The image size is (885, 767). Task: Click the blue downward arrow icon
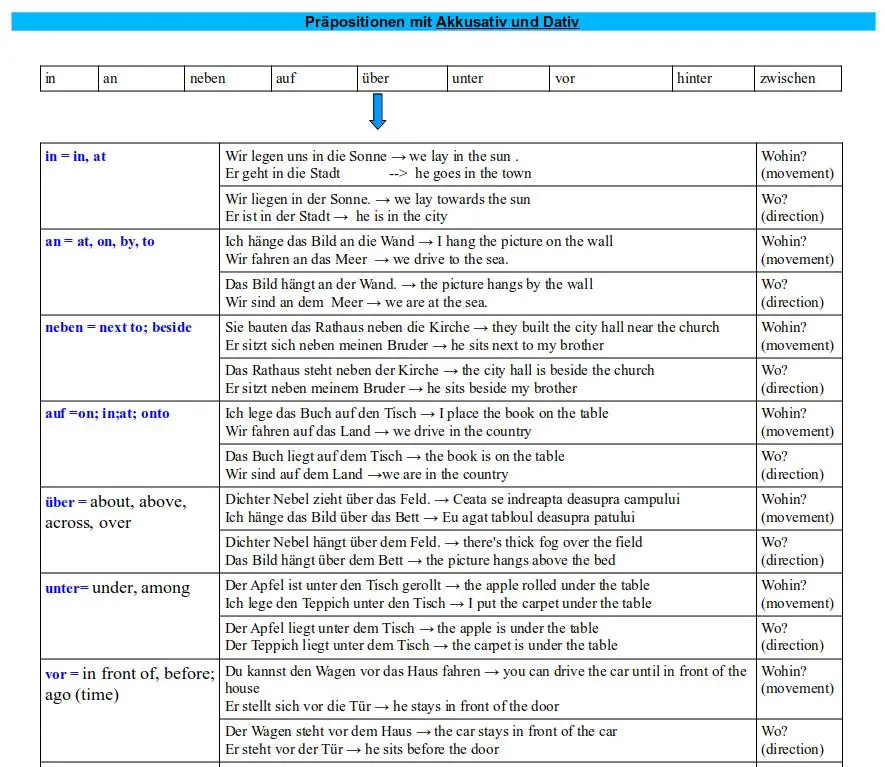pyautogui.click(x=378, y=111)
